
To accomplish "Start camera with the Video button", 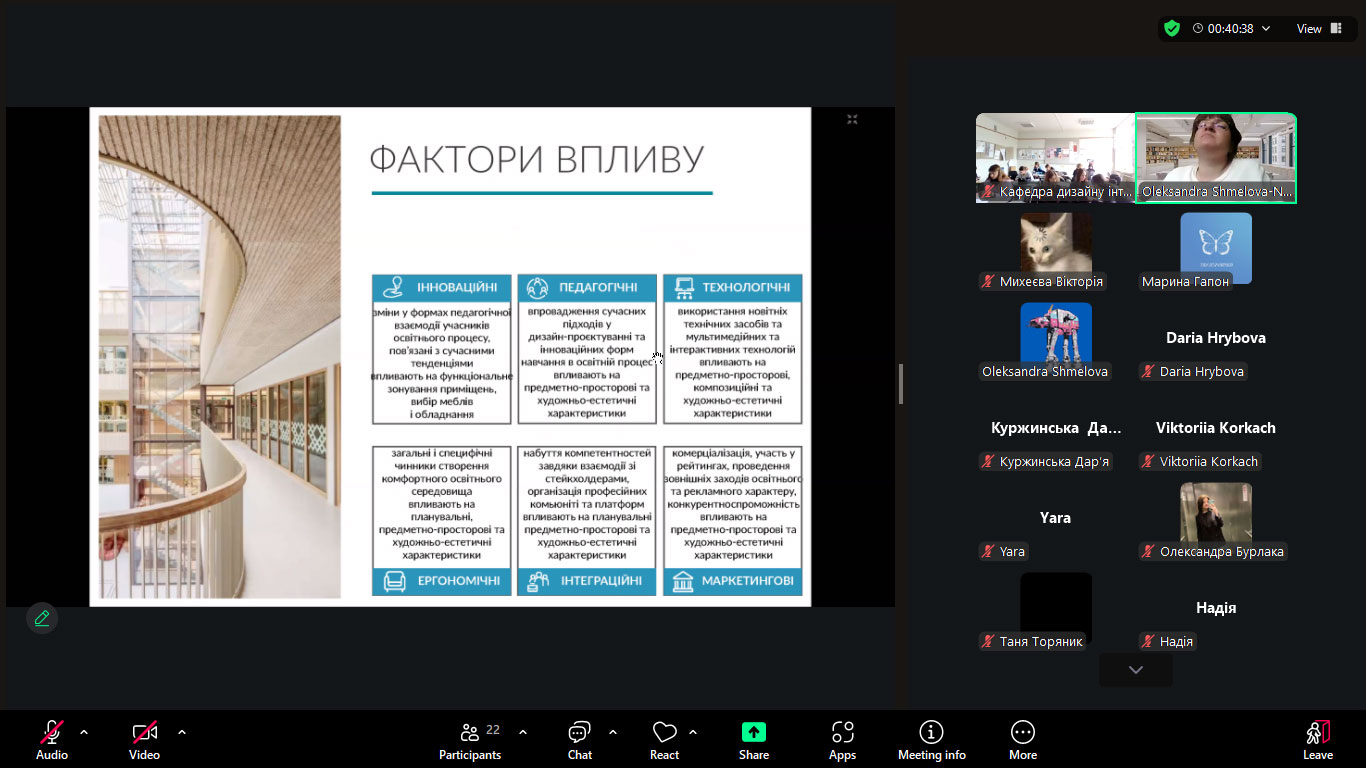I will pos(144,740).
